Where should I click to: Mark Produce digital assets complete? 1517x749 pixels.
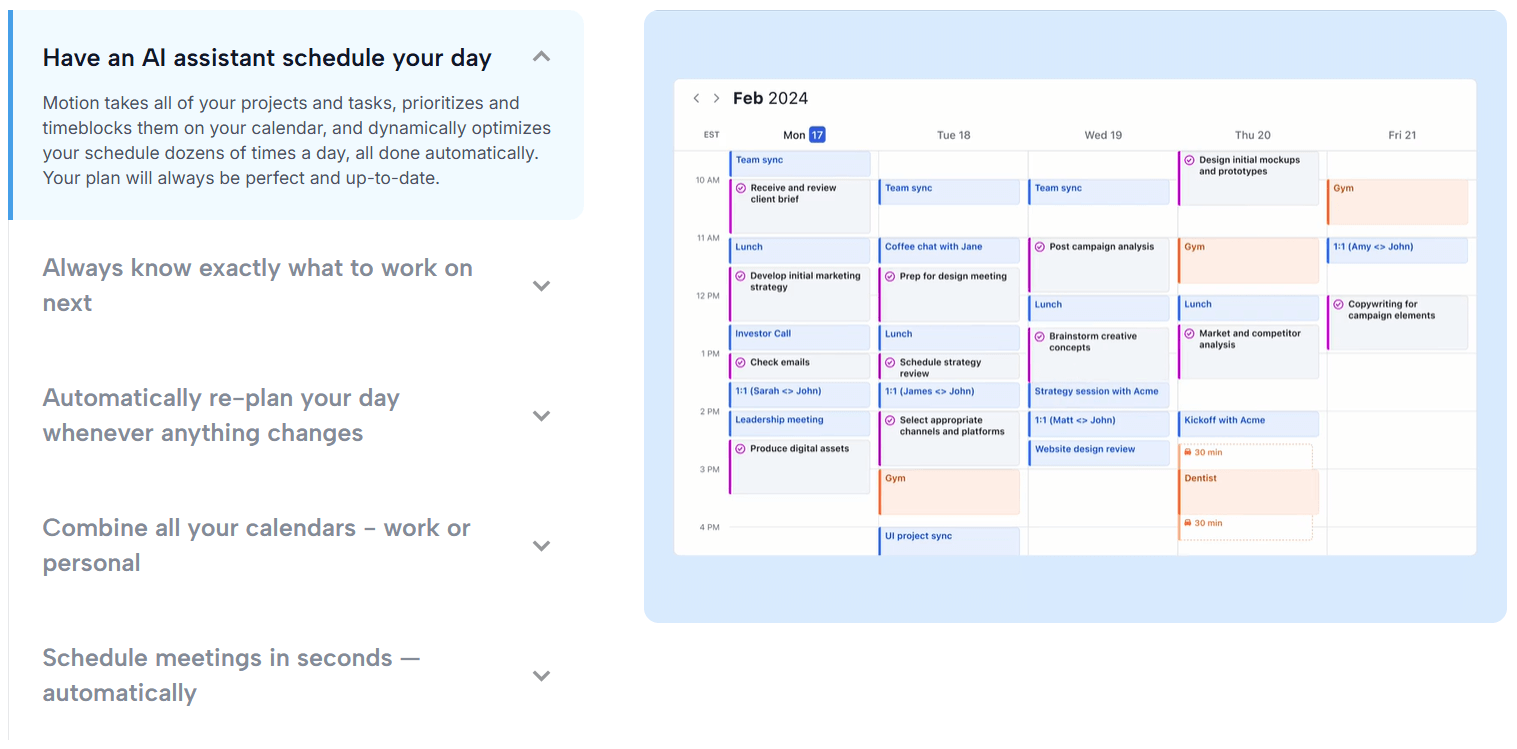pos(739,449)
